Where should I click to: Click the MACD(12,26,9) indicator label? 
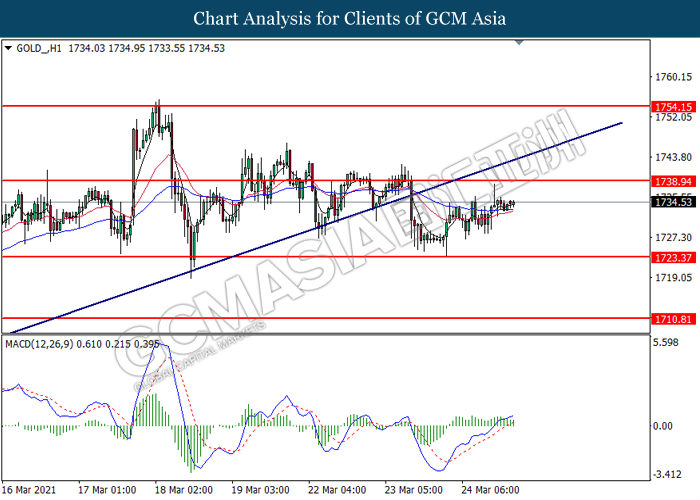[x=39, y=344]
